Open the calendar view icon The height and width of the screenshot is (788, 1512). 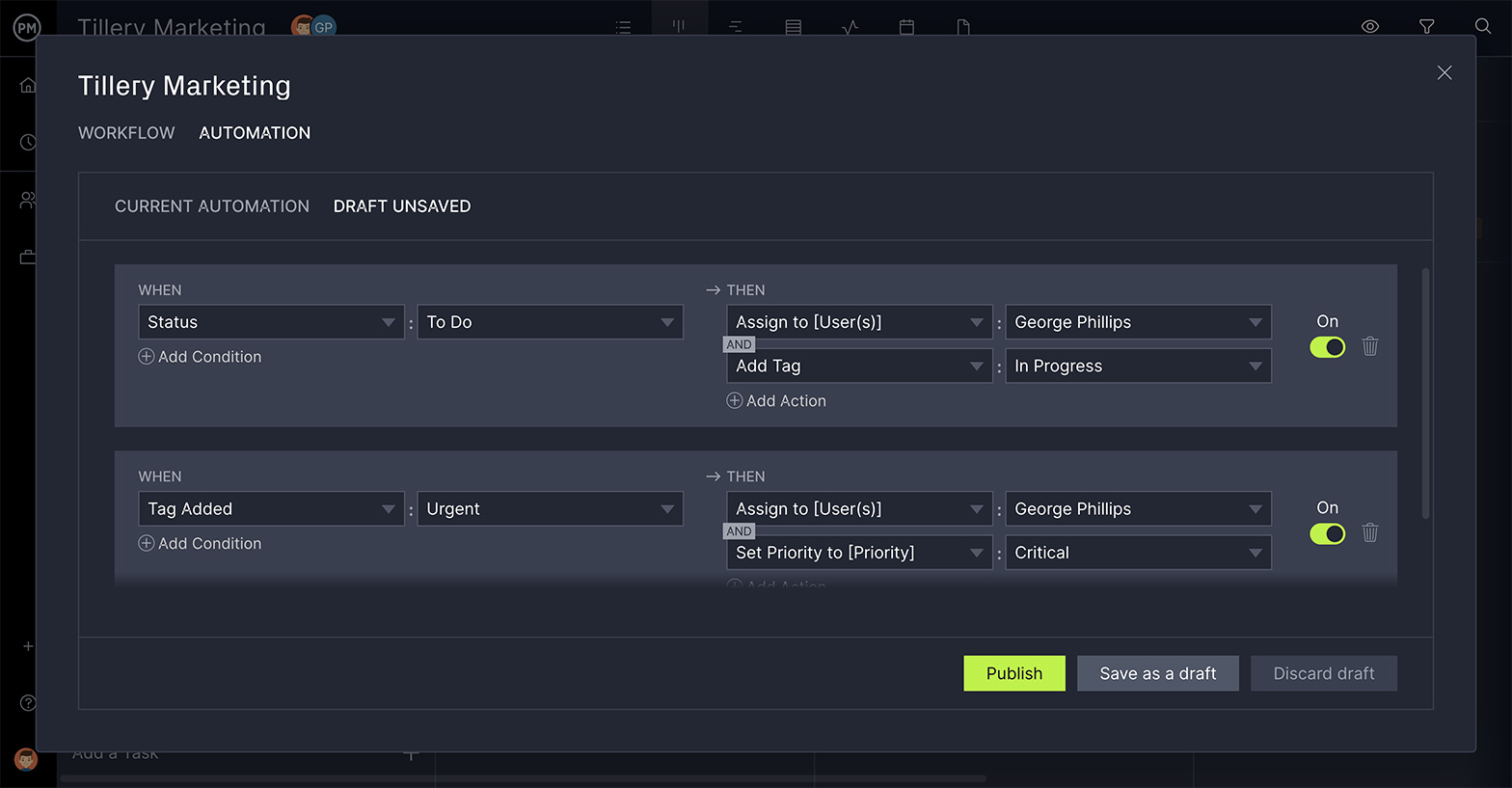tap(906, 27)
